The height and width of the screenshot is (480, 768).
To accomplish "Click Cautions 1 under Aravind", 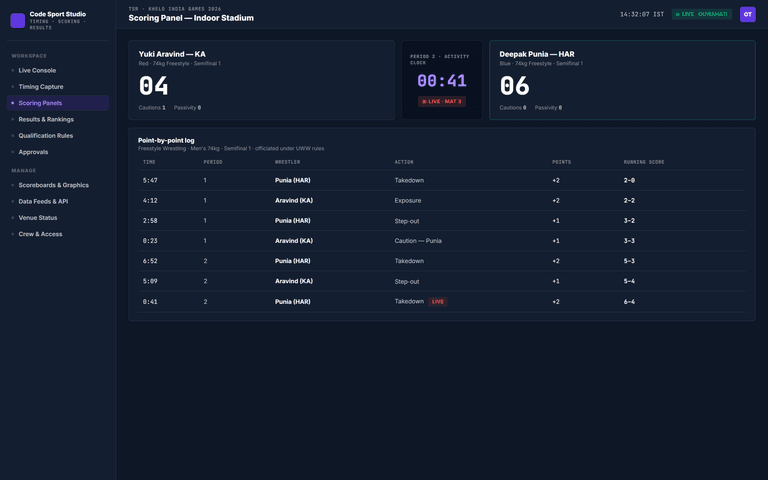I will point(152,108).
